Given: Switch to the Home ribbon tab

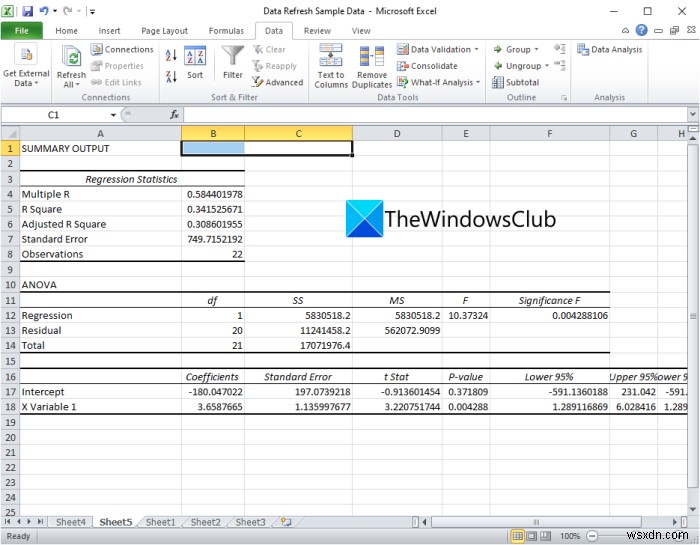Looking at the screenshot, I should tap(67, 31).
